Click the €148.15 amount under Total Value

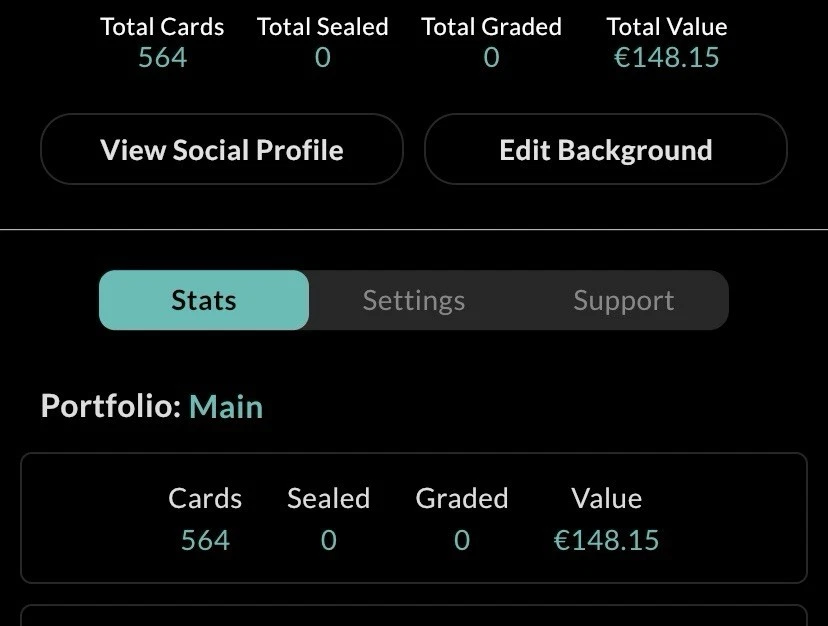pos(666,58)
